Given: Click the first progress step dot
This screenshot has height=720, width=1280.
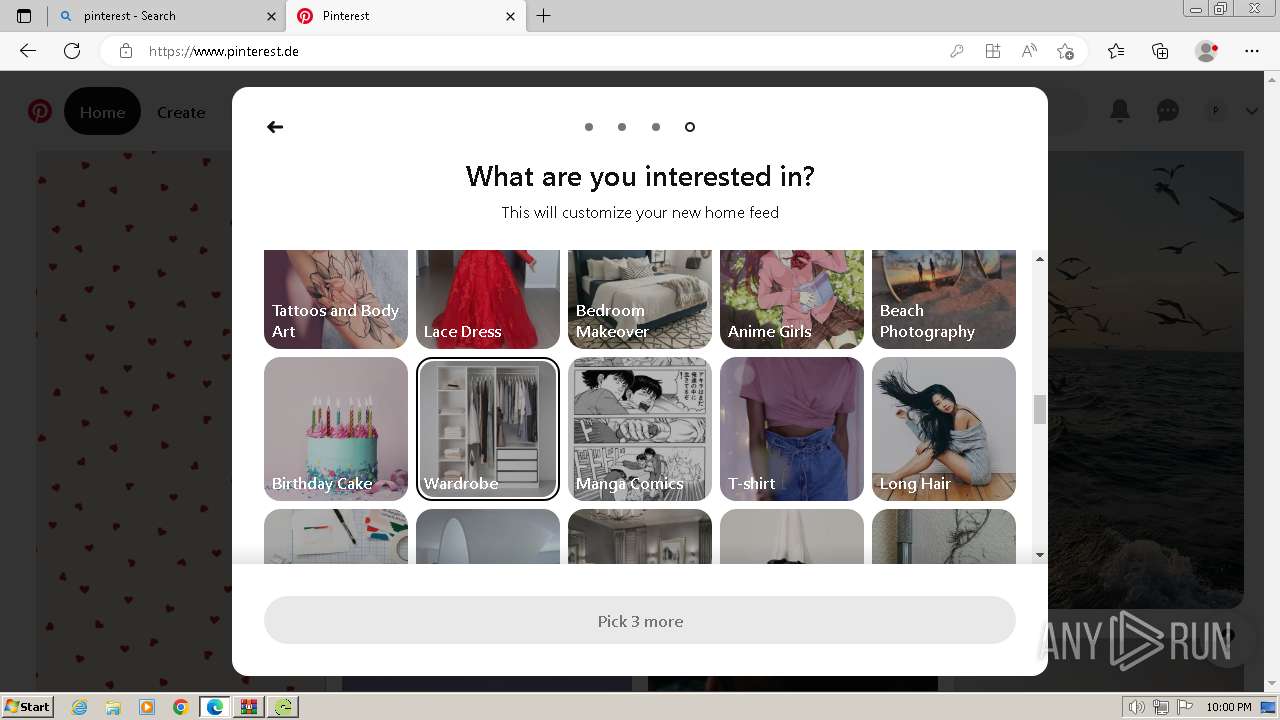Looking at the screenshot, I should pos(589,127).
